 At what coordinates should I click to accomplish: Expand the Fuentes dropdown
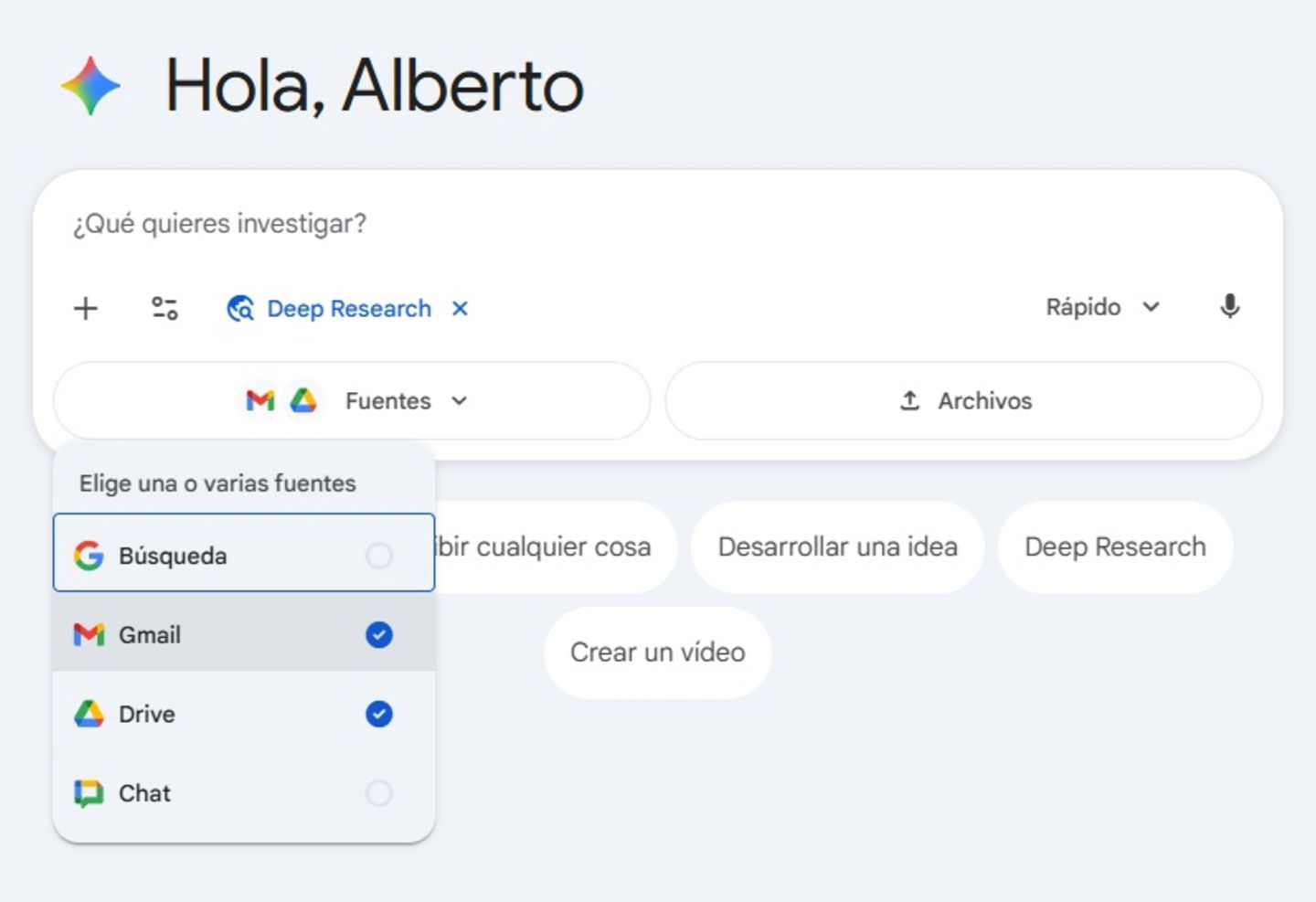click(x=460, y=400)
